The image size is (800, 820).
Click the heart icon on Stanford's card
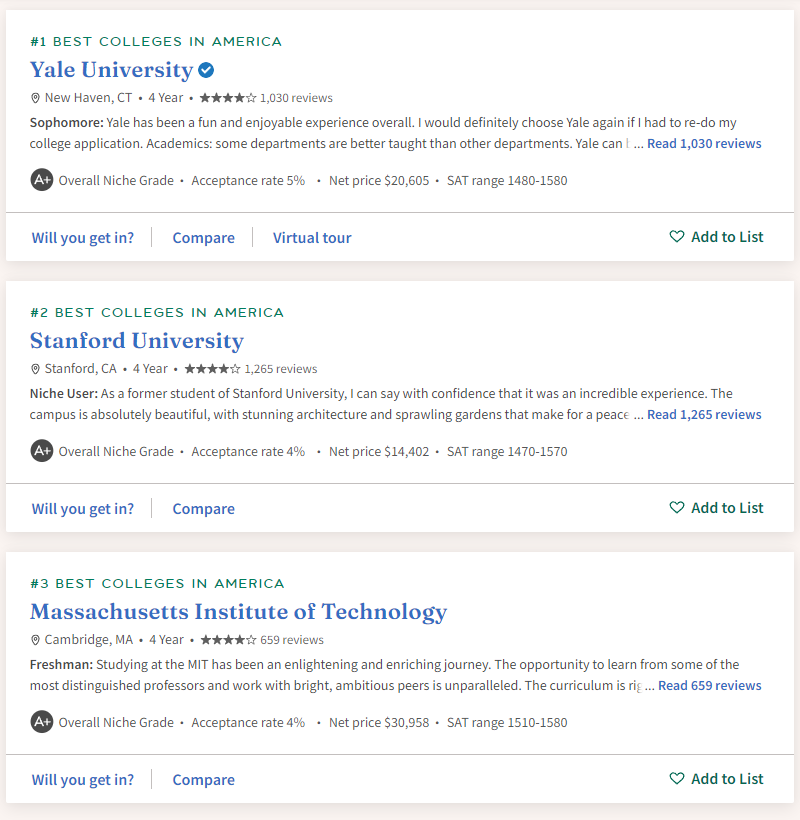coord(677,508)
